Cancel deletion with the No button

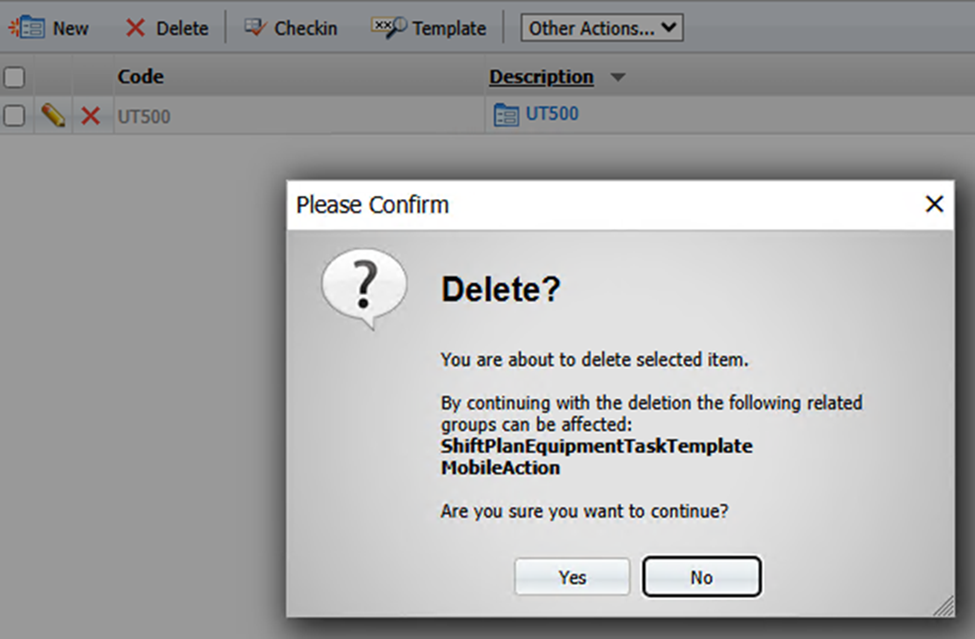[x=701, y=577]
